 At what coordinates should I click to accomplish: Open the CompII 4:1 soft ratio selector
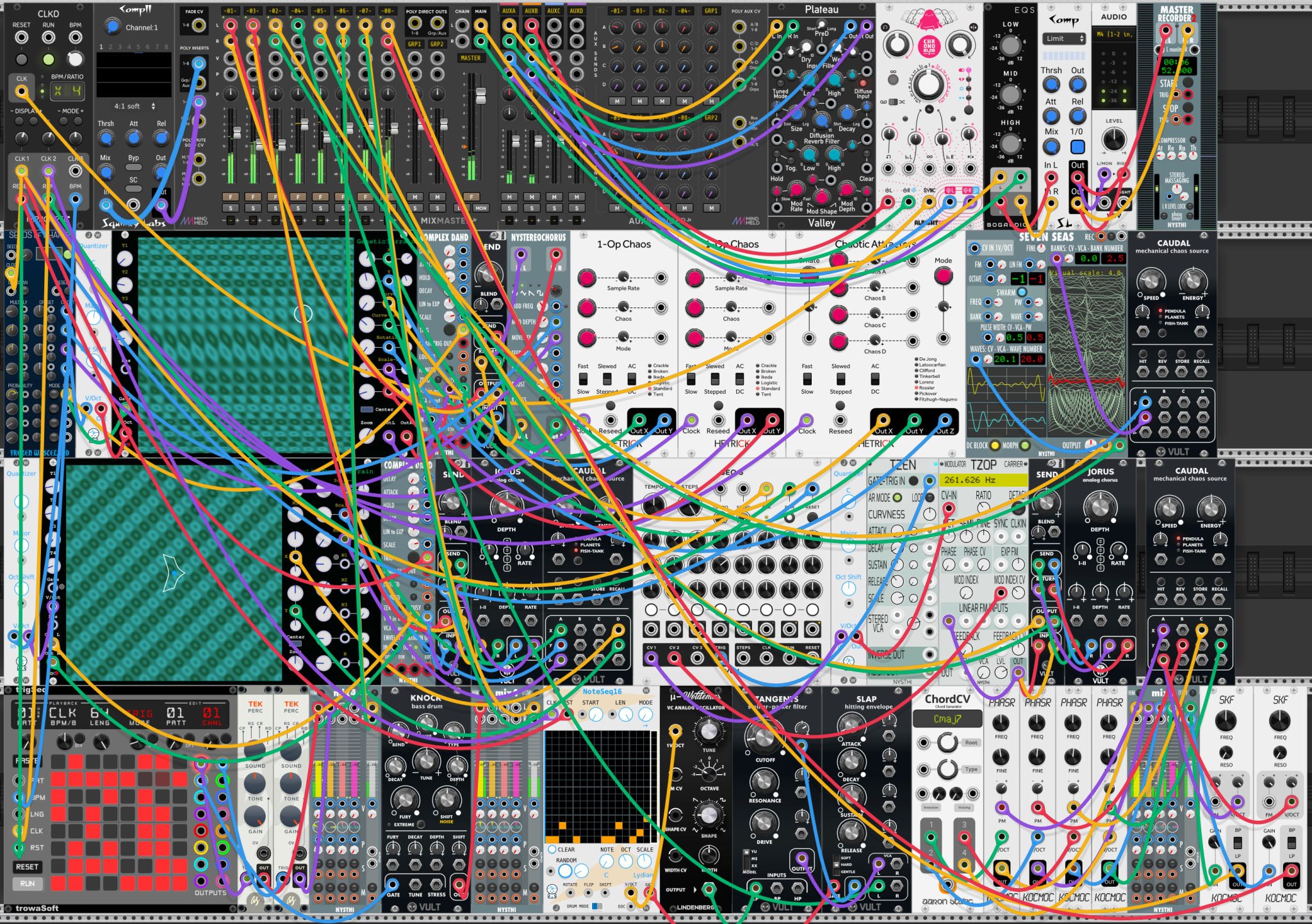(x=133, y=106)
